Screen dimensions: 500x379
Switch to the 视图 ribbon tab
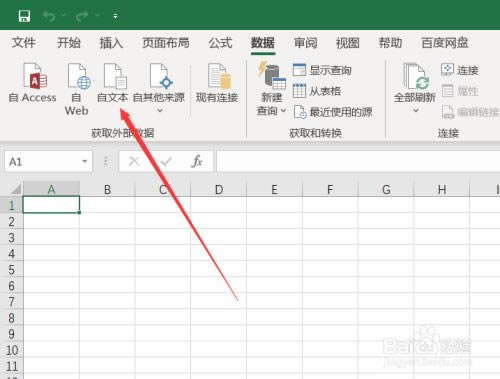[348, 43]
